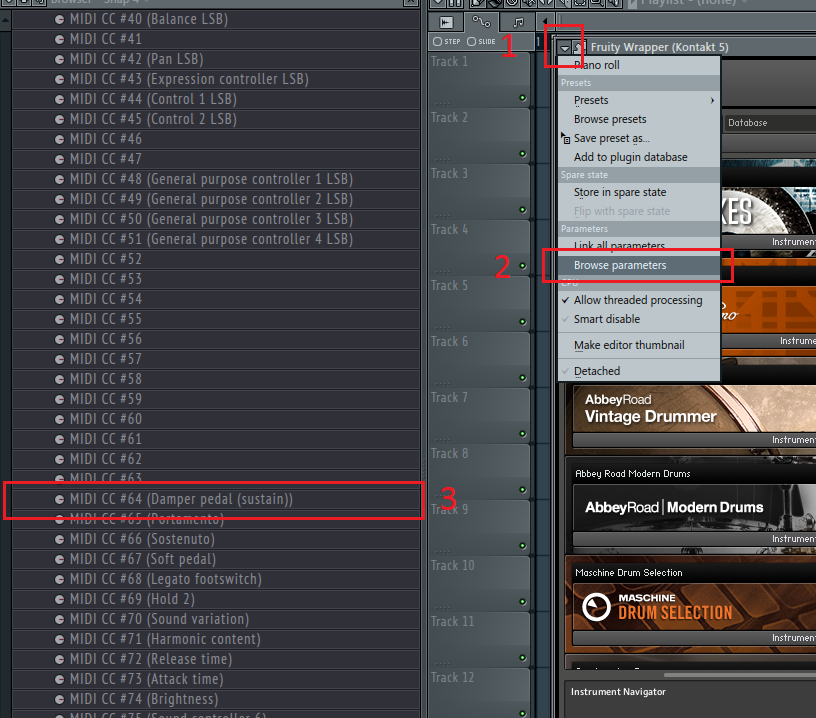The height and width of the screenshot is (718, 816).
Task: Toggle the Smart disable option
Action: (x=639, y=319)
